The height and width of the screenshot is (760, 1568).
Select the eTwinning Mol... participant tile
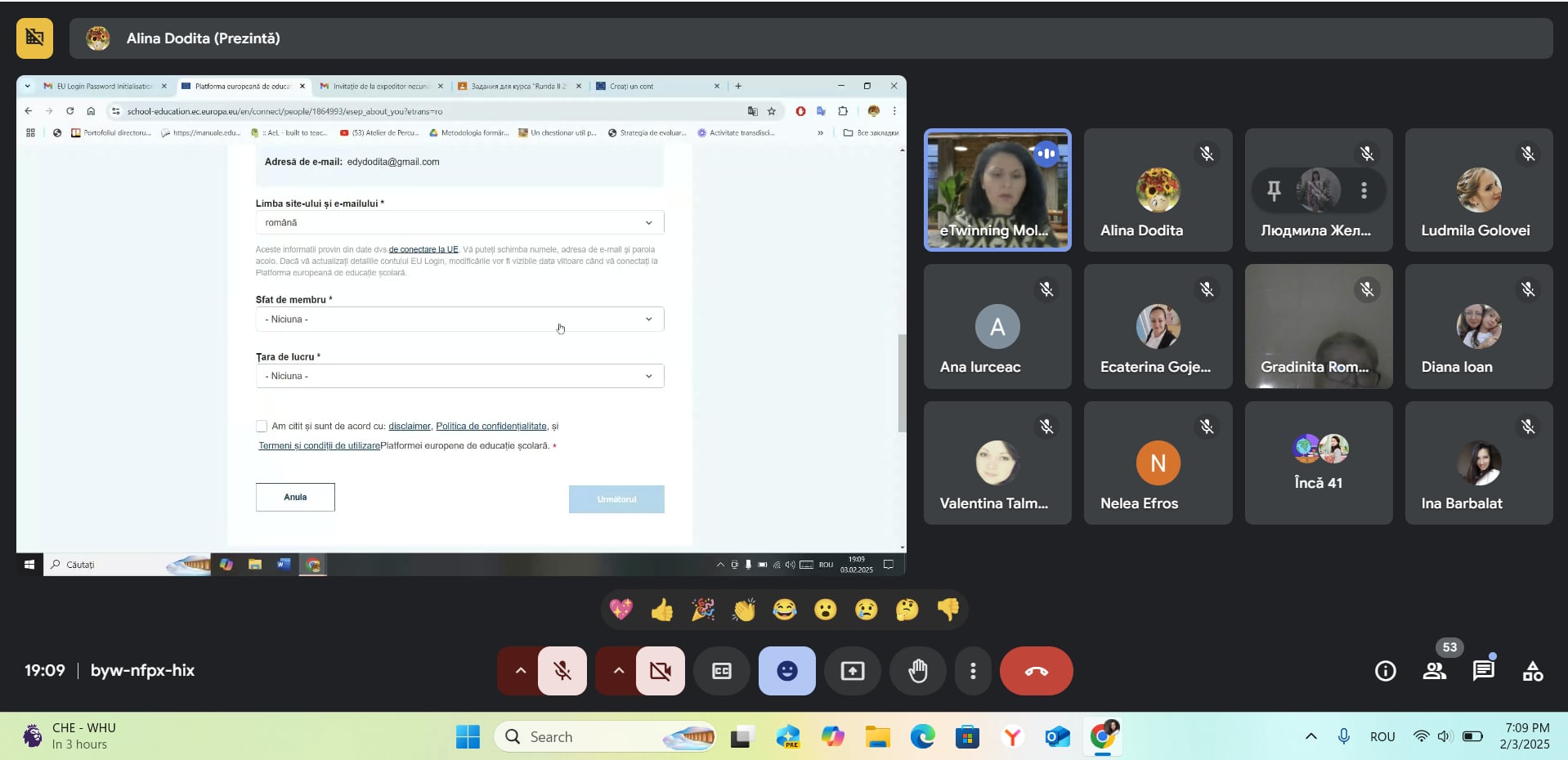pos(997,190)
